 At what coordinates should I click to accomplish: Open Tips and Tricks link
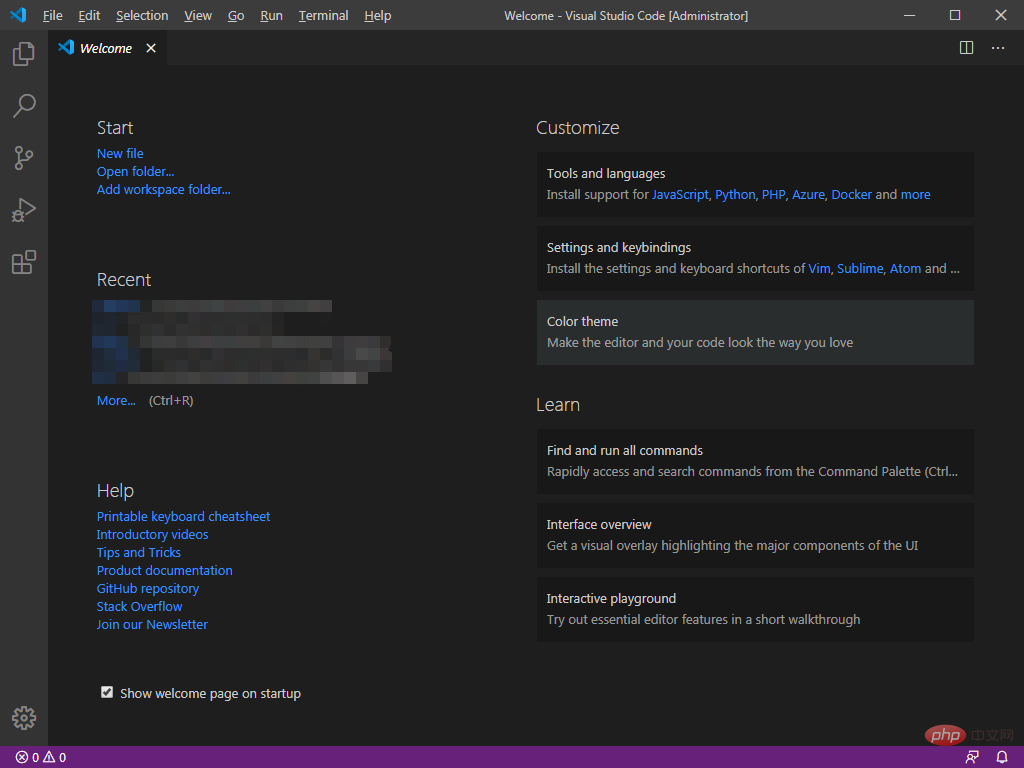(138, 552)
